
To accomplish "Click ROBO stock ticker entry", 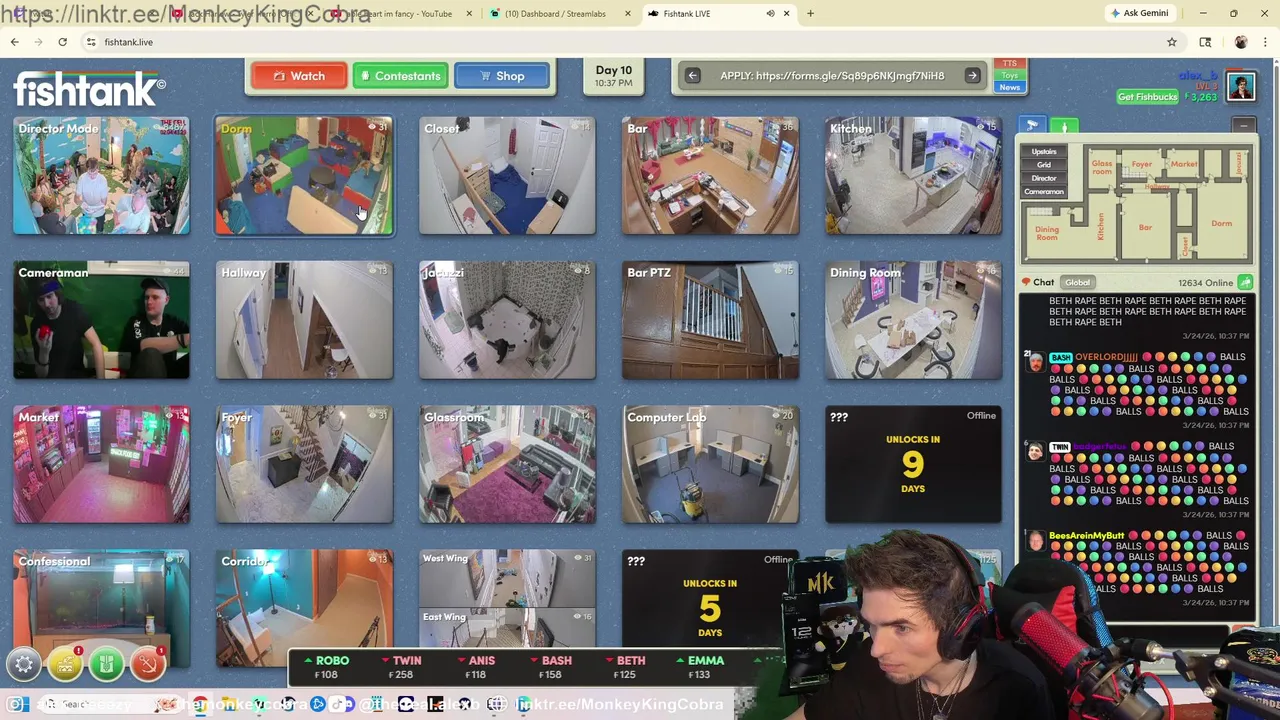I will tap(325, 667).
